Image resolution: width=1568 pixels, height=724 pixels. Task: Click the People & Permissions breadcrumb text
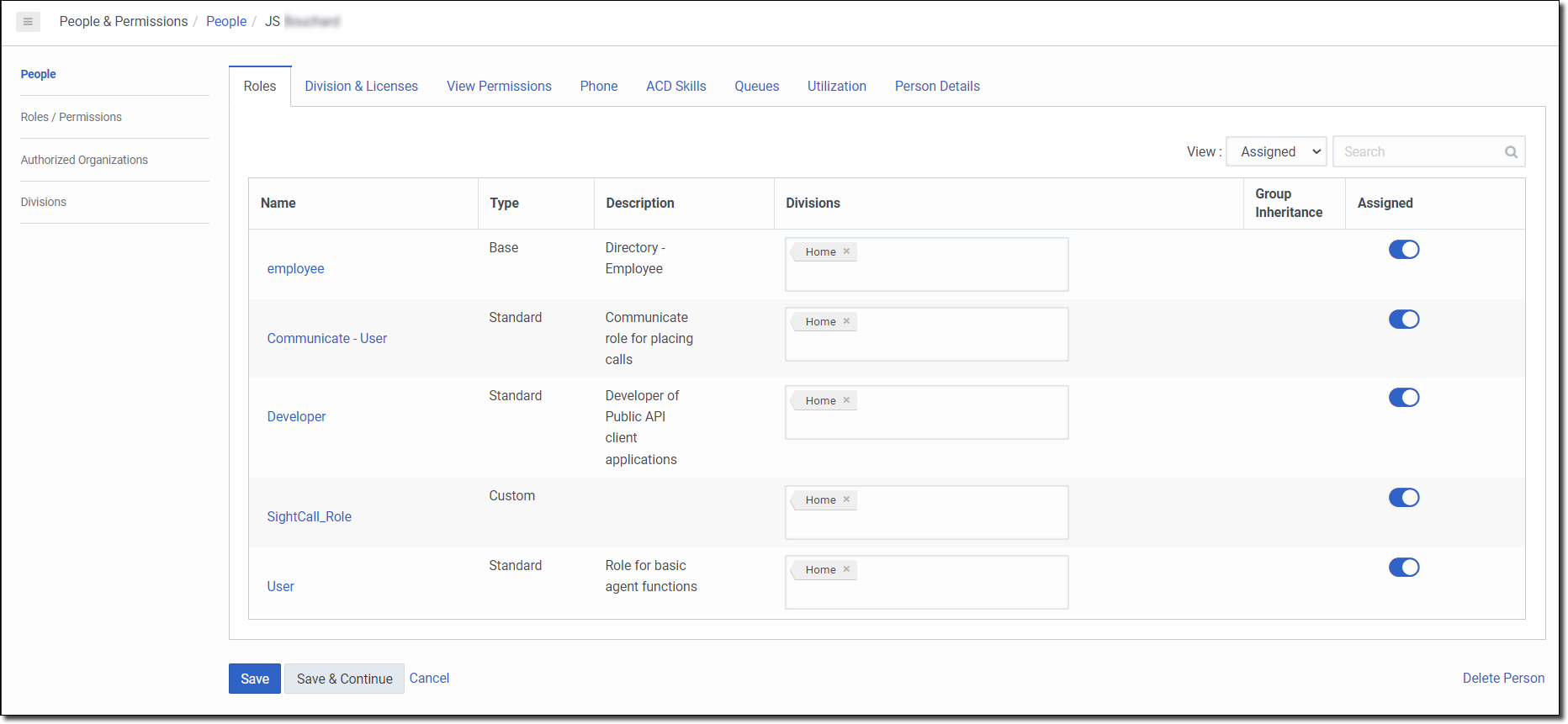pos(124,22)
